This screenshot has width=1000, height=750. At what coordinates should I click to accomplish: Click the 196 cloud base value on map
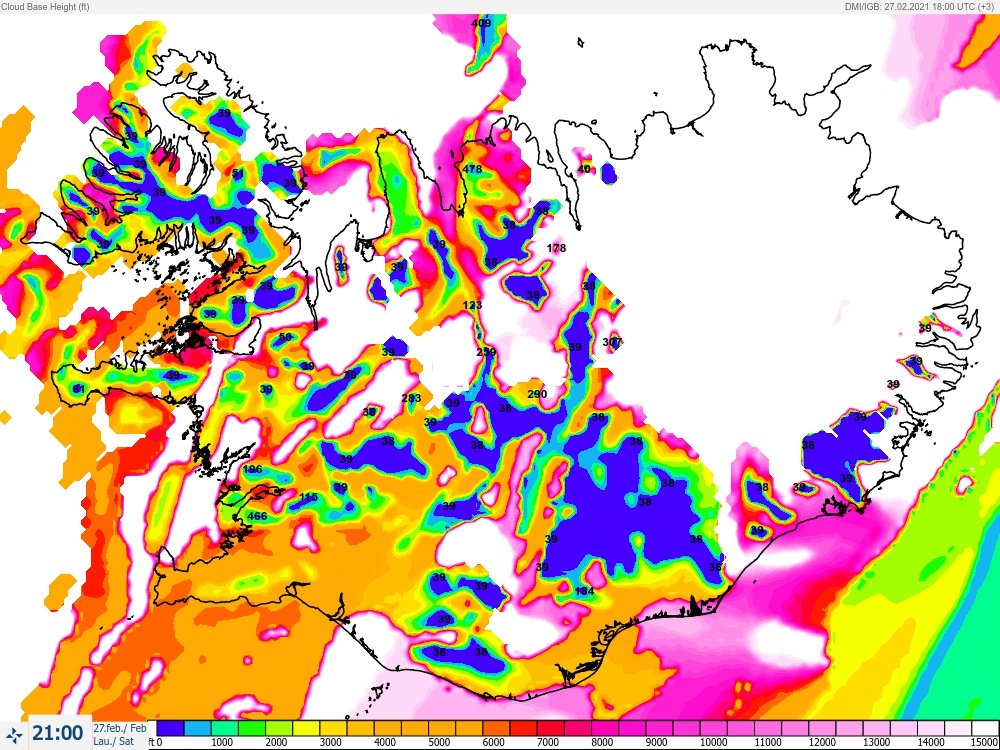(253, 469)
